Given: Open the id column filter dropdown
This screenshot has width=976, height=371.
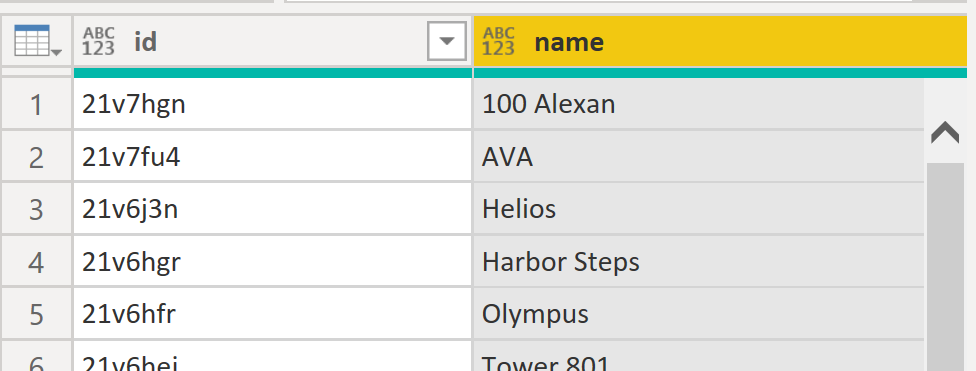Looking at the screenshot, I should (x=447, y=42).
